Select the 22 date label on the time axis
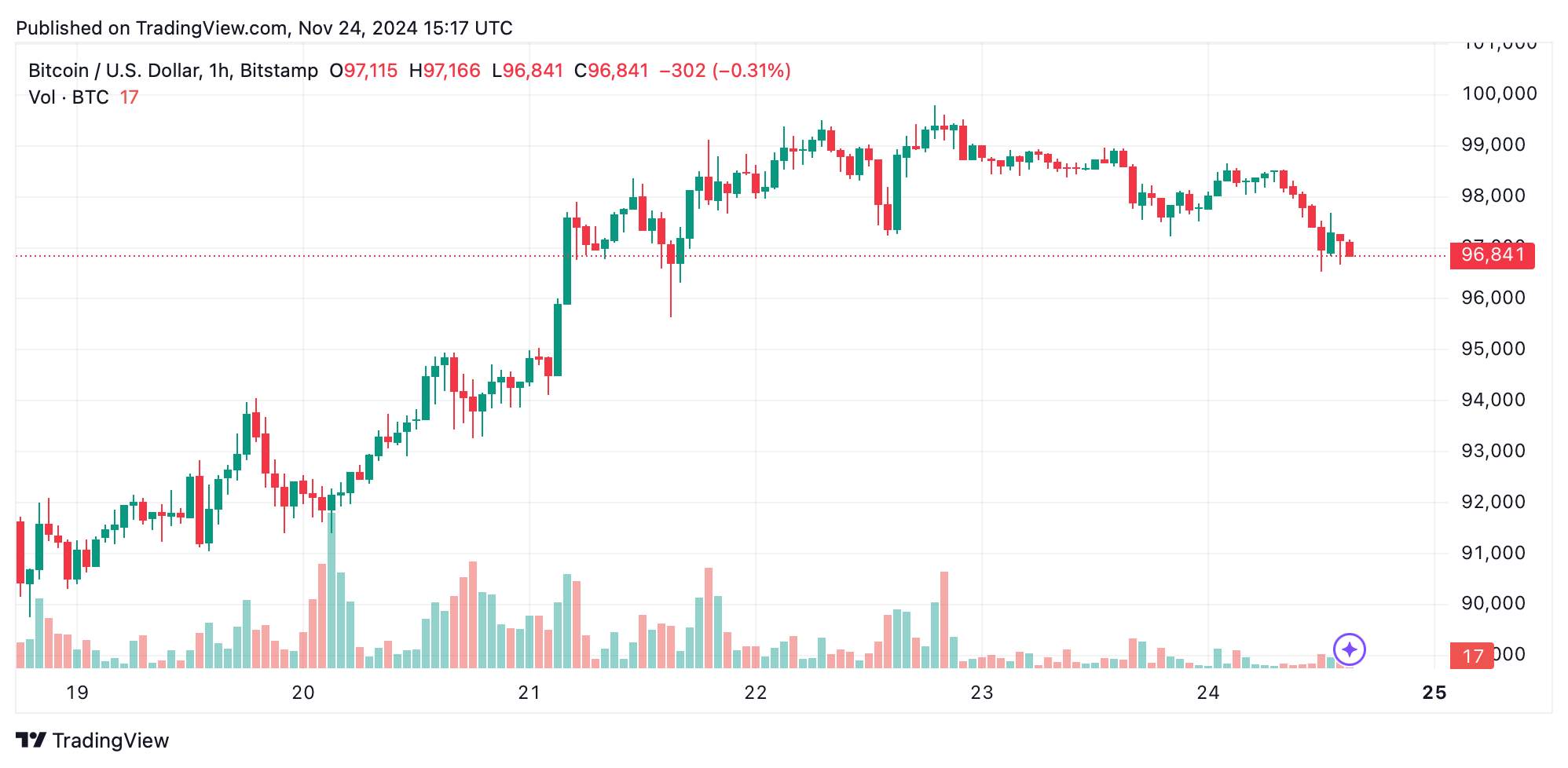This screenshot has width=1568, height=768. (x=755, y=693)
